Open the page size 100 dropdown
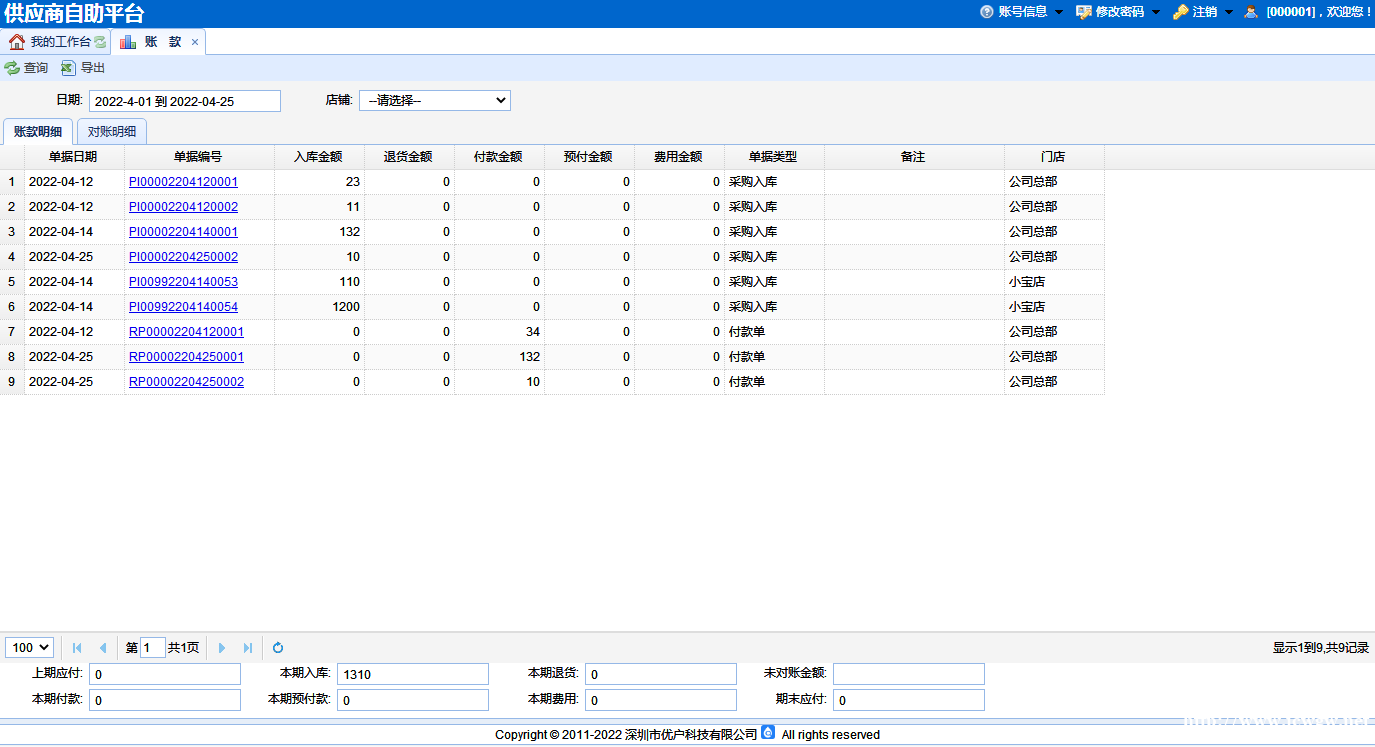Viewport: 1375px width, 747px height. point(29,648)
